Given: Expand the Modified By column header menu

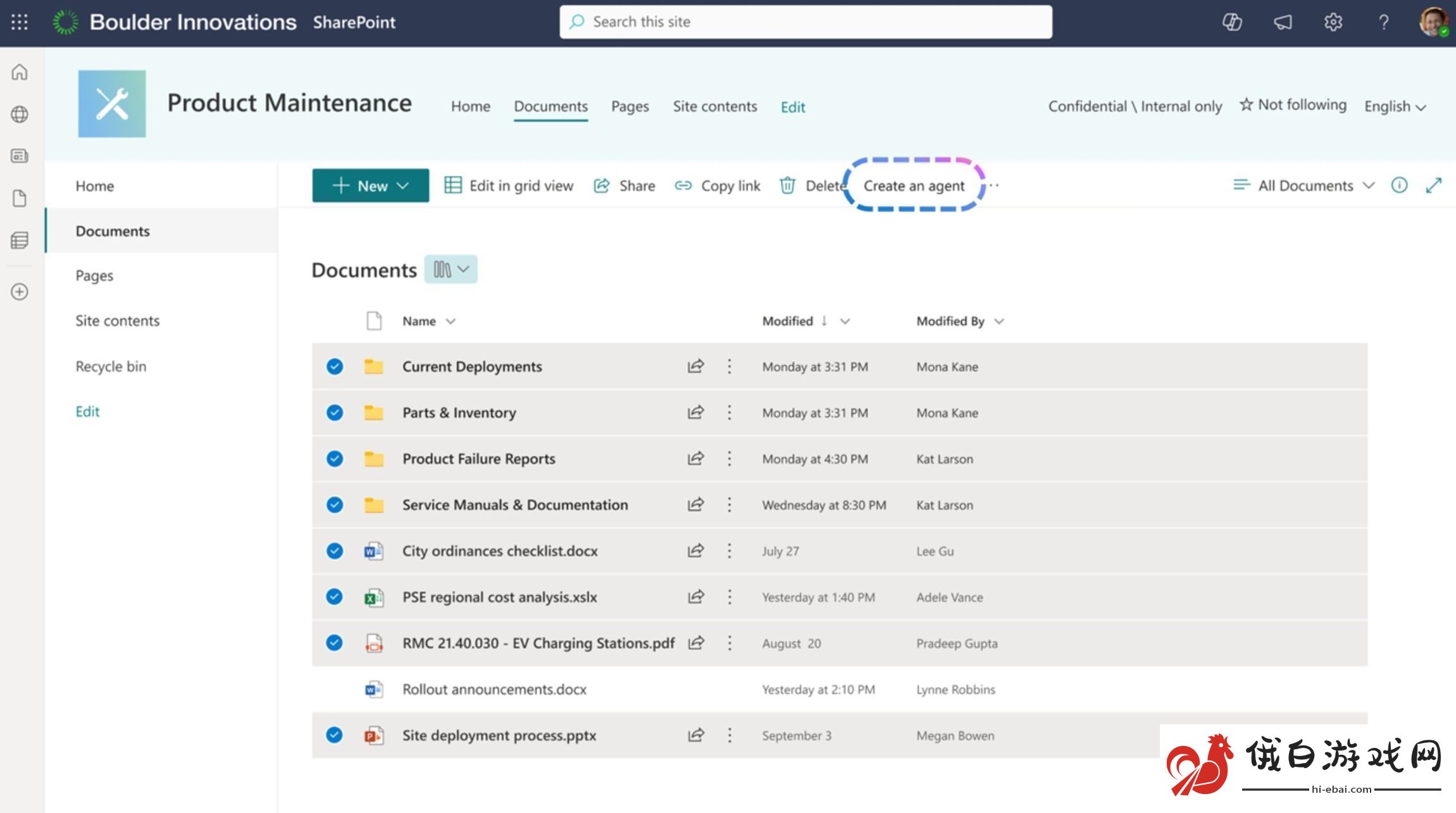Looking at the screenshot, I should [x=999, y=321].
